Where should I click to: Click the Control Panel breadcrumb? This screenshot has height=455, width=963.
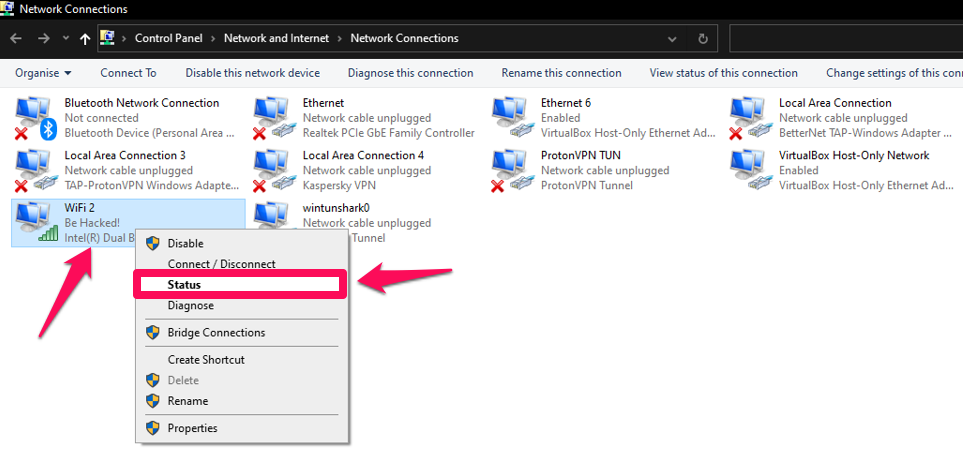168,38
